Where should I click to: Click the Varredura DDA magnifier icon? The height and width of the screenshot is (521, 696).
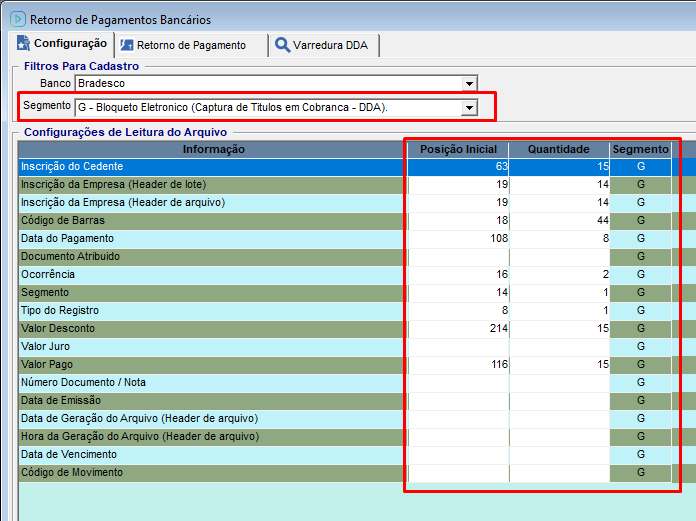pyautogui.click(x=282, y=45)
